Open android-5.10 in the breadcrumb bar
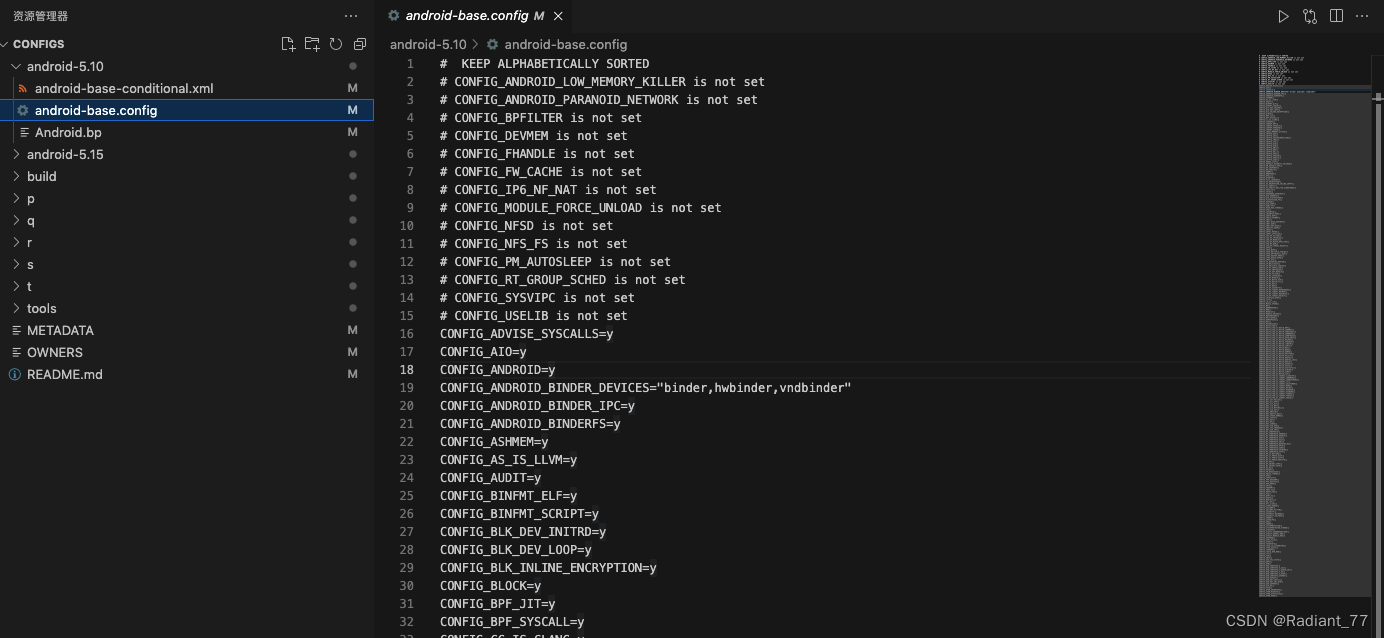 [428, 44]
